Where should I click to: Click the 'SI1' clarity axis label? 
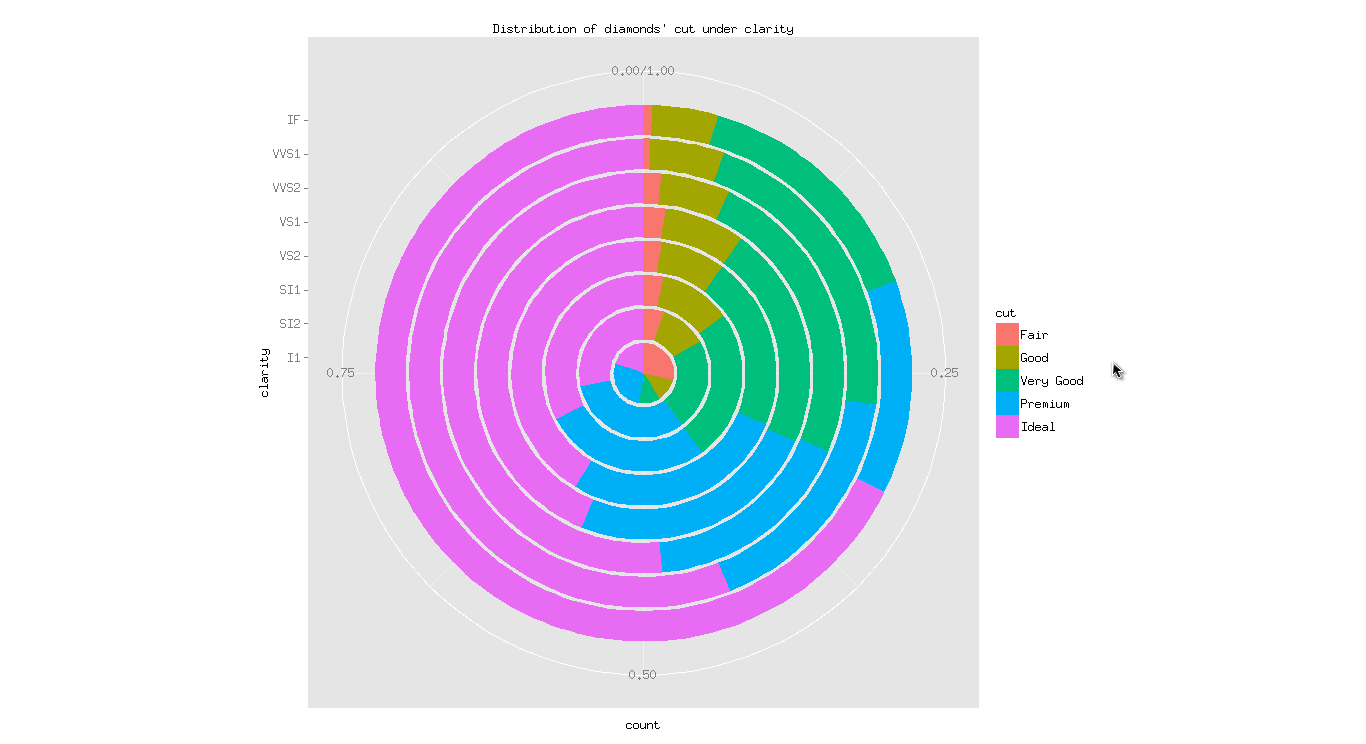(x=290, y=290)
